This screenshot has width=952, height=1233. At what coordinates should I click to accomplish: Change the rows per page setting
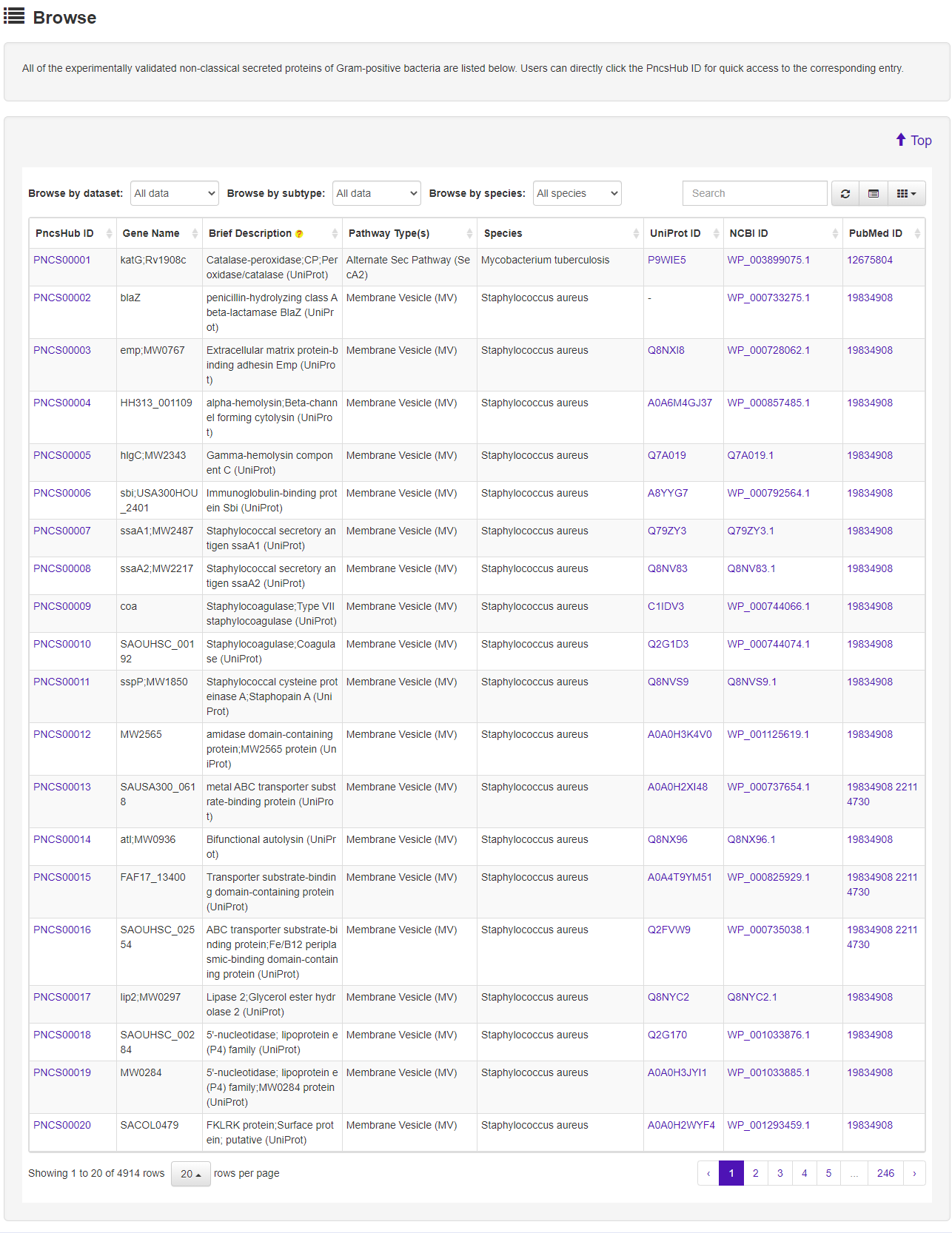190,1174
